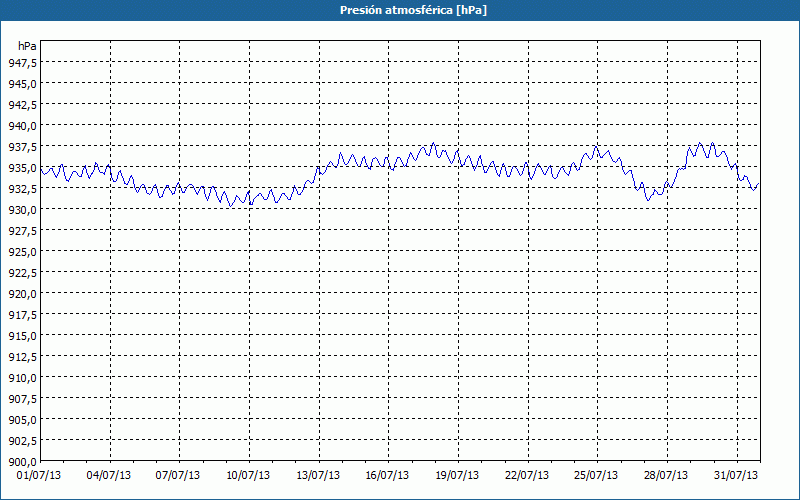The height and width of the screenshot is (500, 800).
Task: Click the 19/07/13 date label
Action: pyautogui.click(x=457, y=475)
